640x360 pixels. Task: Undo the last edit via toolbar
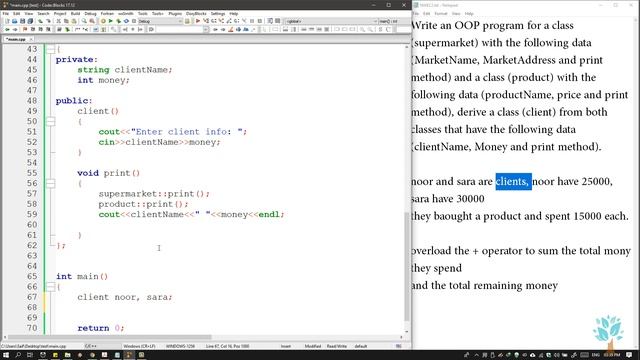(x=40, y=21)
